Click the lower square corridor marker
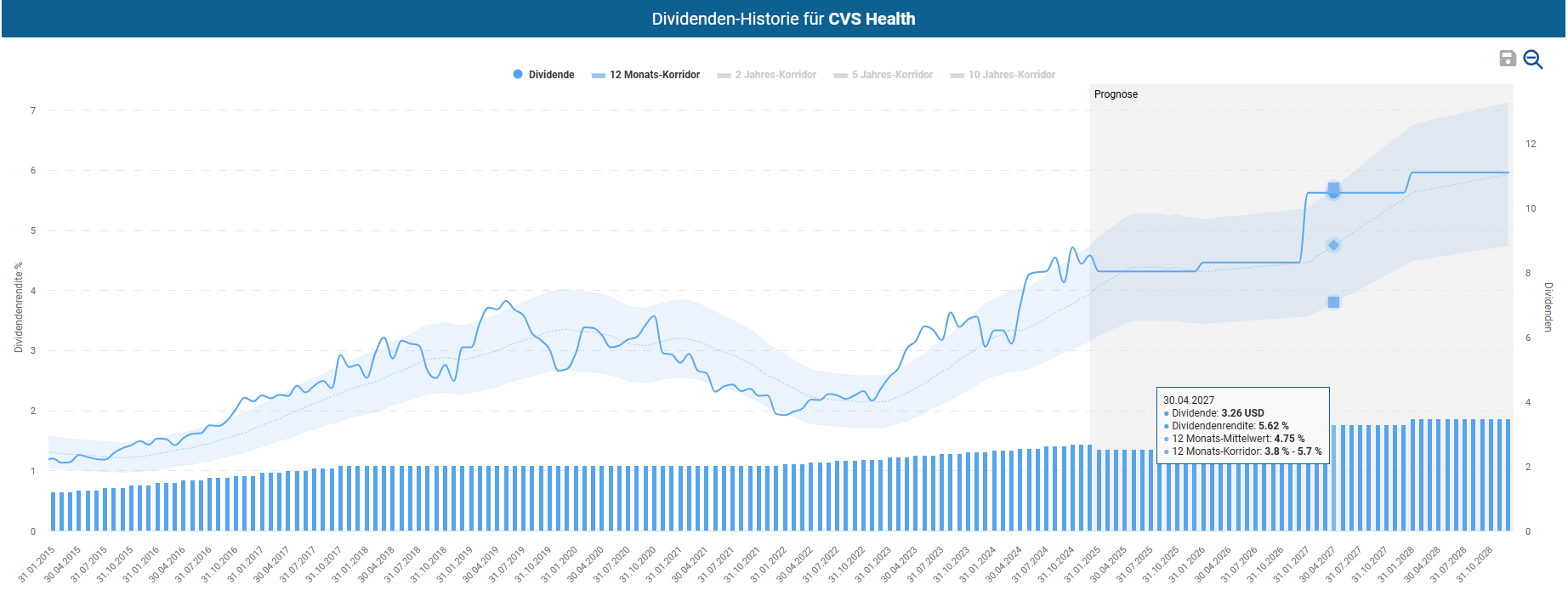The image size is (1568, 596). (1333, 302)
